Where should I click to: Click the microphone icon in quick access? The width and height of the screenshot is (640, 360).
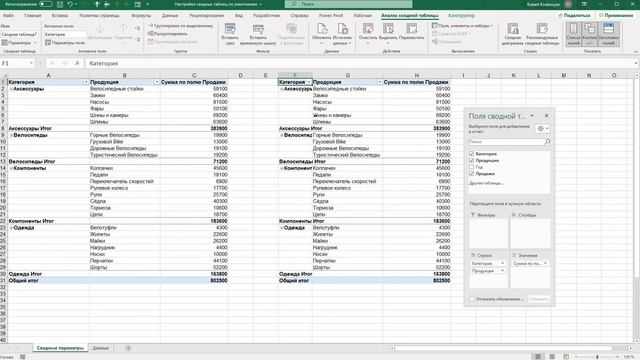click(x=97, y=4)
